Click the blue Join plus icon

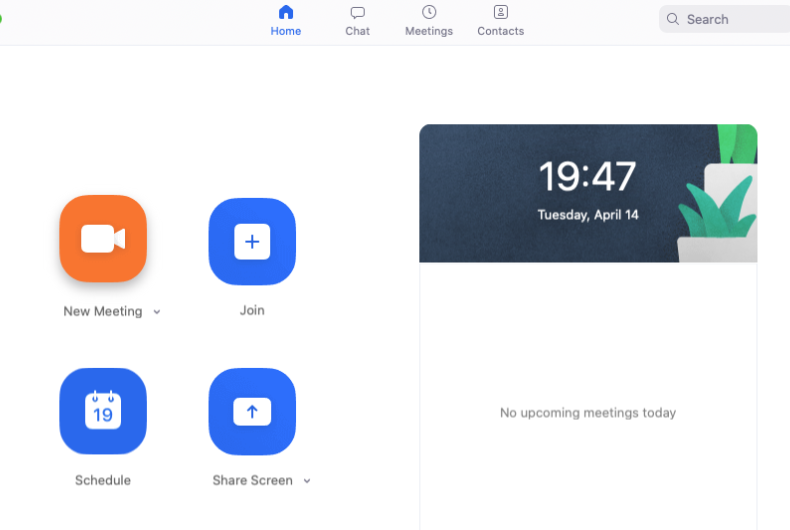point(252,241)
